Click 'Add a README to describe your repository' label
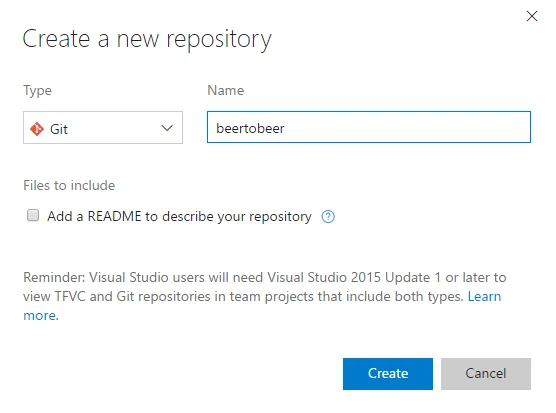The width and height of the screenshot is (556, 413). pos(179,216)
